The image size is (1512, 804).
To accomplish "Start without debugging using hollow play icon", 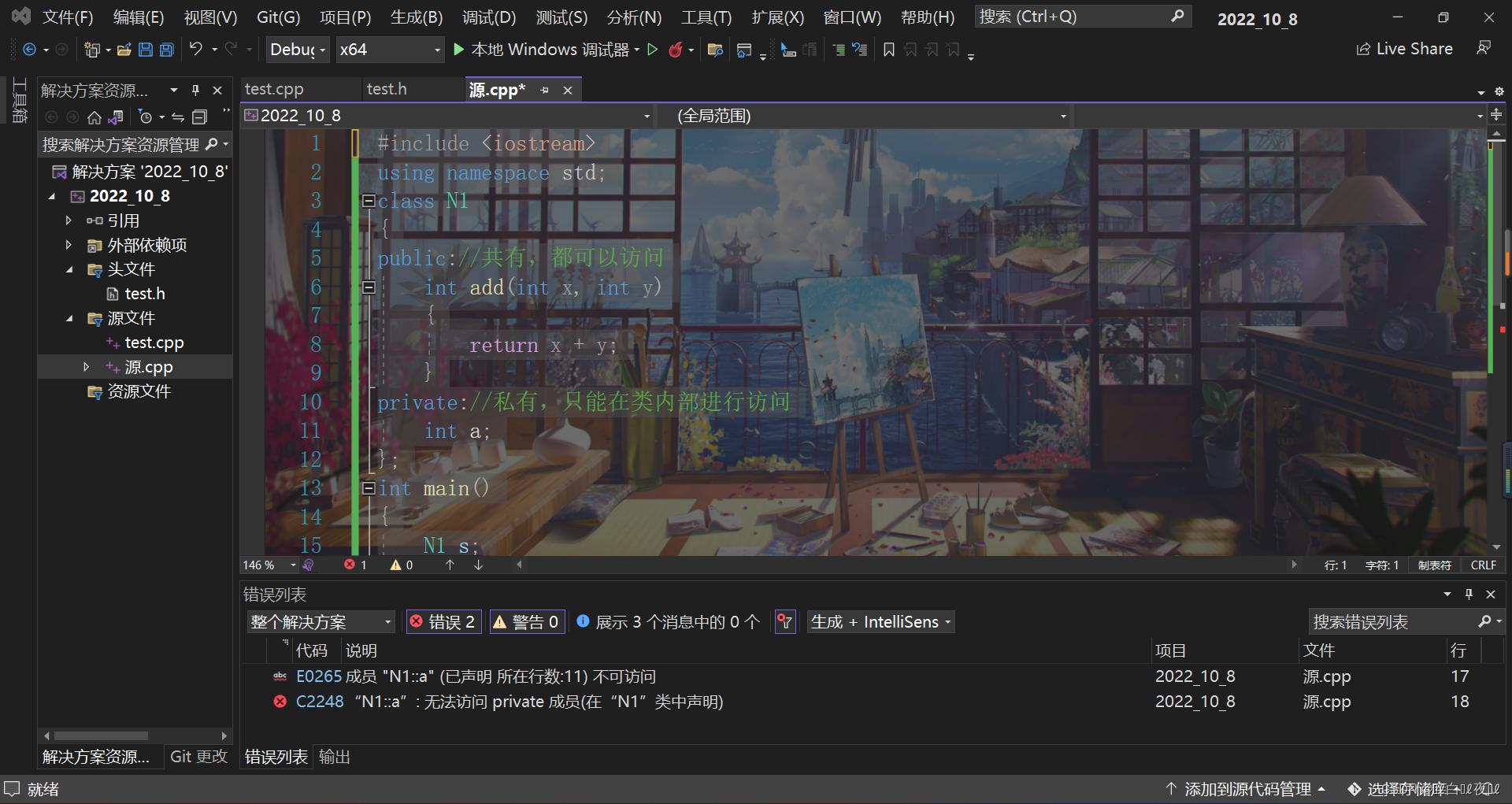I will (x=652, y=50).
